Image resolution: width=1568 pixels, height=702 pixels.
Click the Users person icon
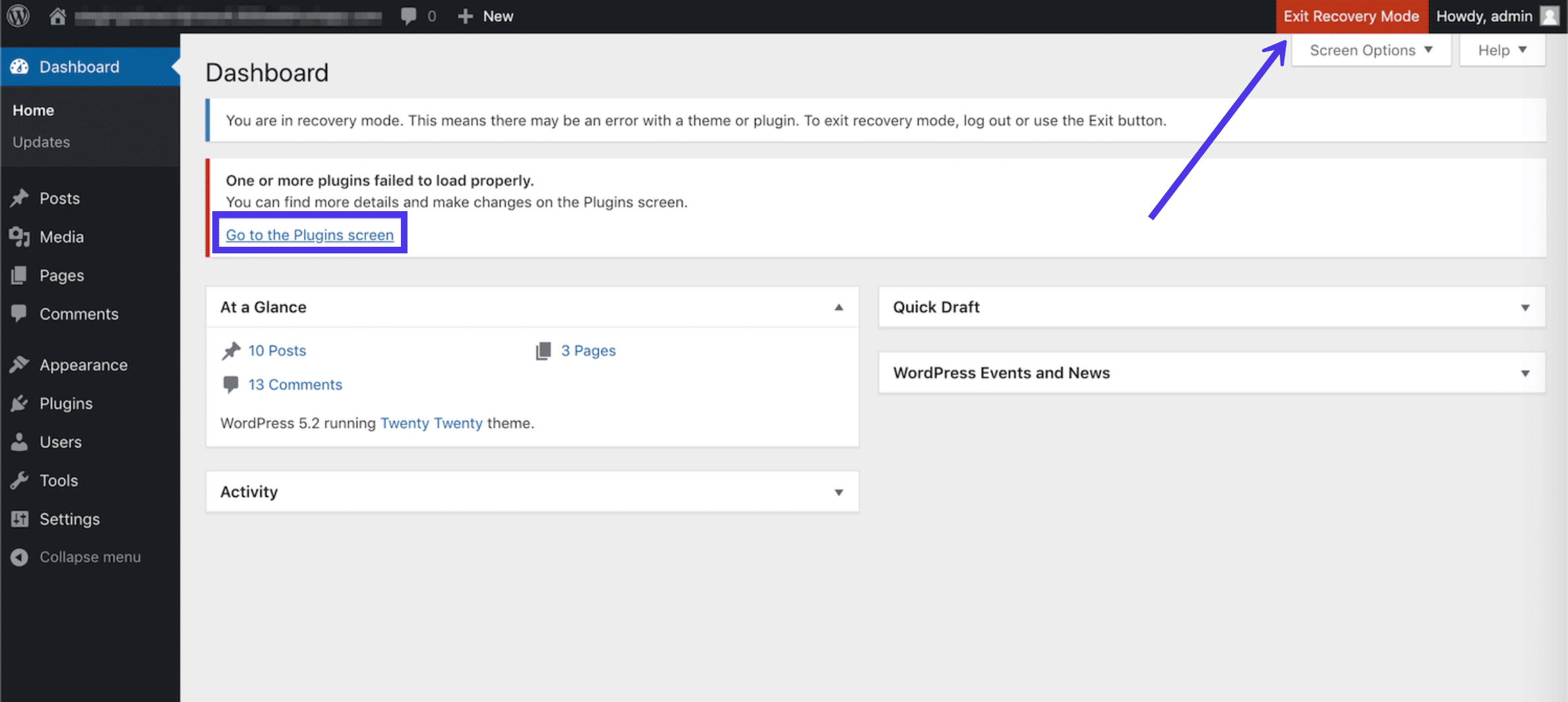(x=20, y=441)
